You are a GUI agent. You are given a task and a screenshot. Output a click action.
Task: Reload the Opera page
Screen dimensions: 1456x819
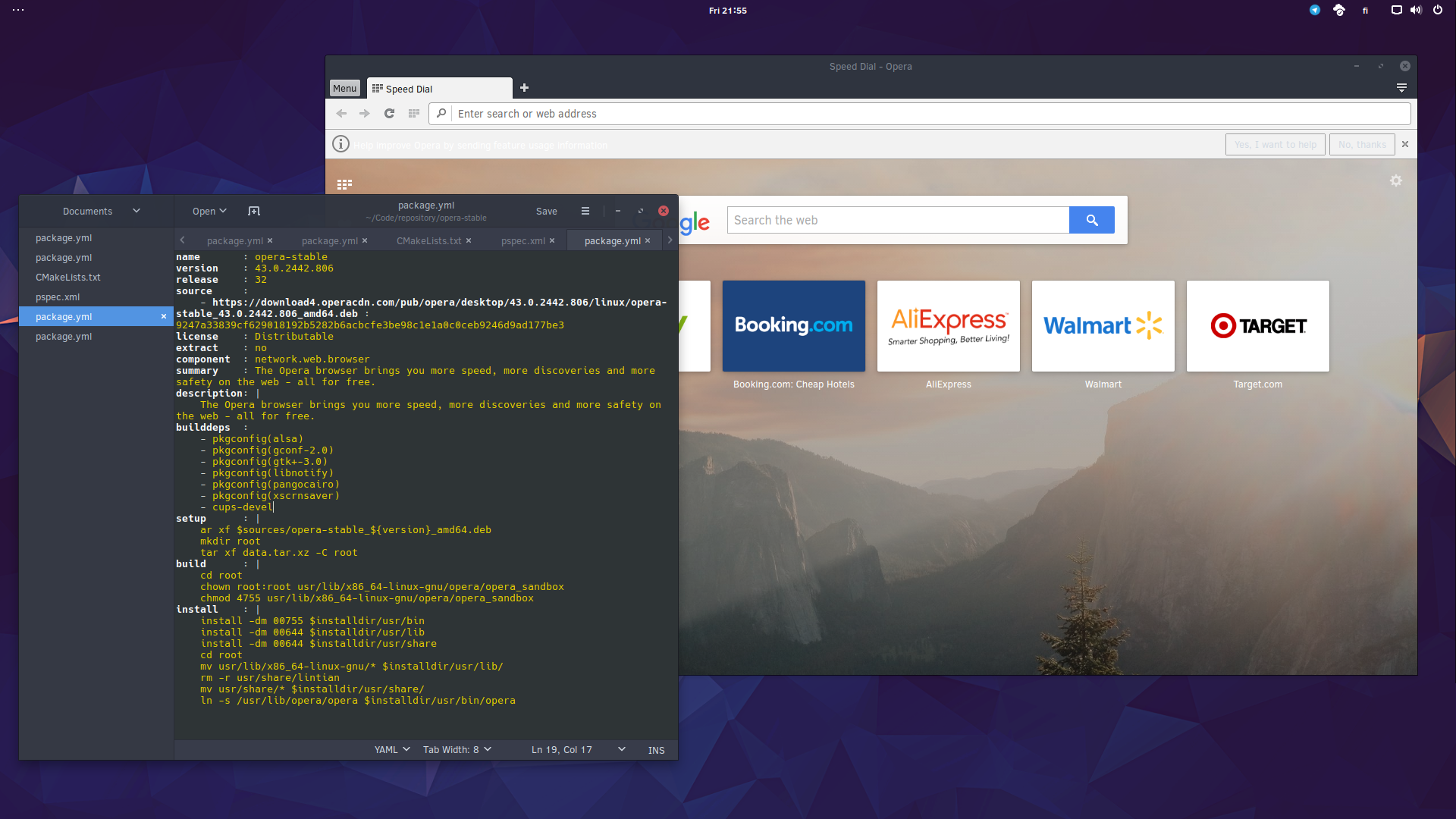[x=389, y=114]
